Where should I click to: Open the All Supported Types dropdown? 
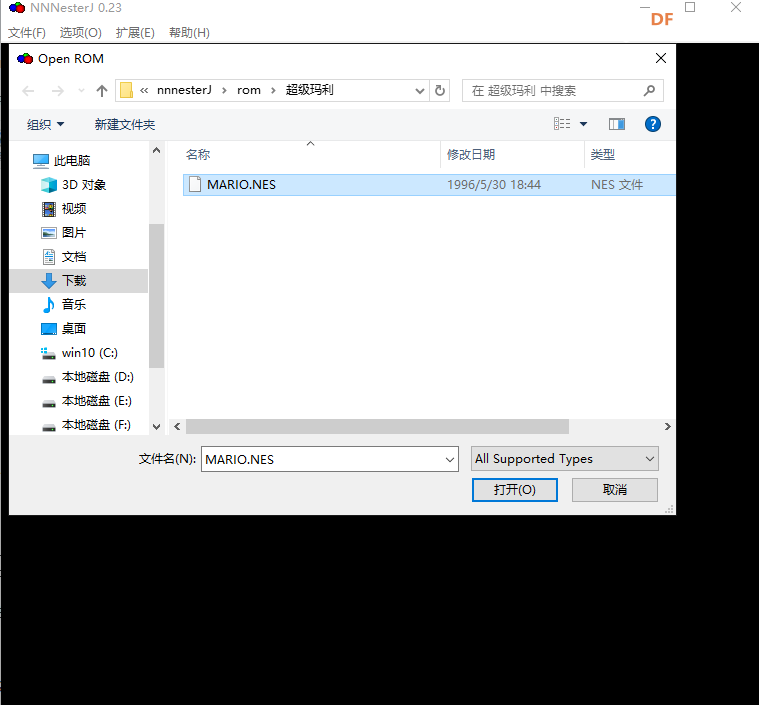point(564,459)
